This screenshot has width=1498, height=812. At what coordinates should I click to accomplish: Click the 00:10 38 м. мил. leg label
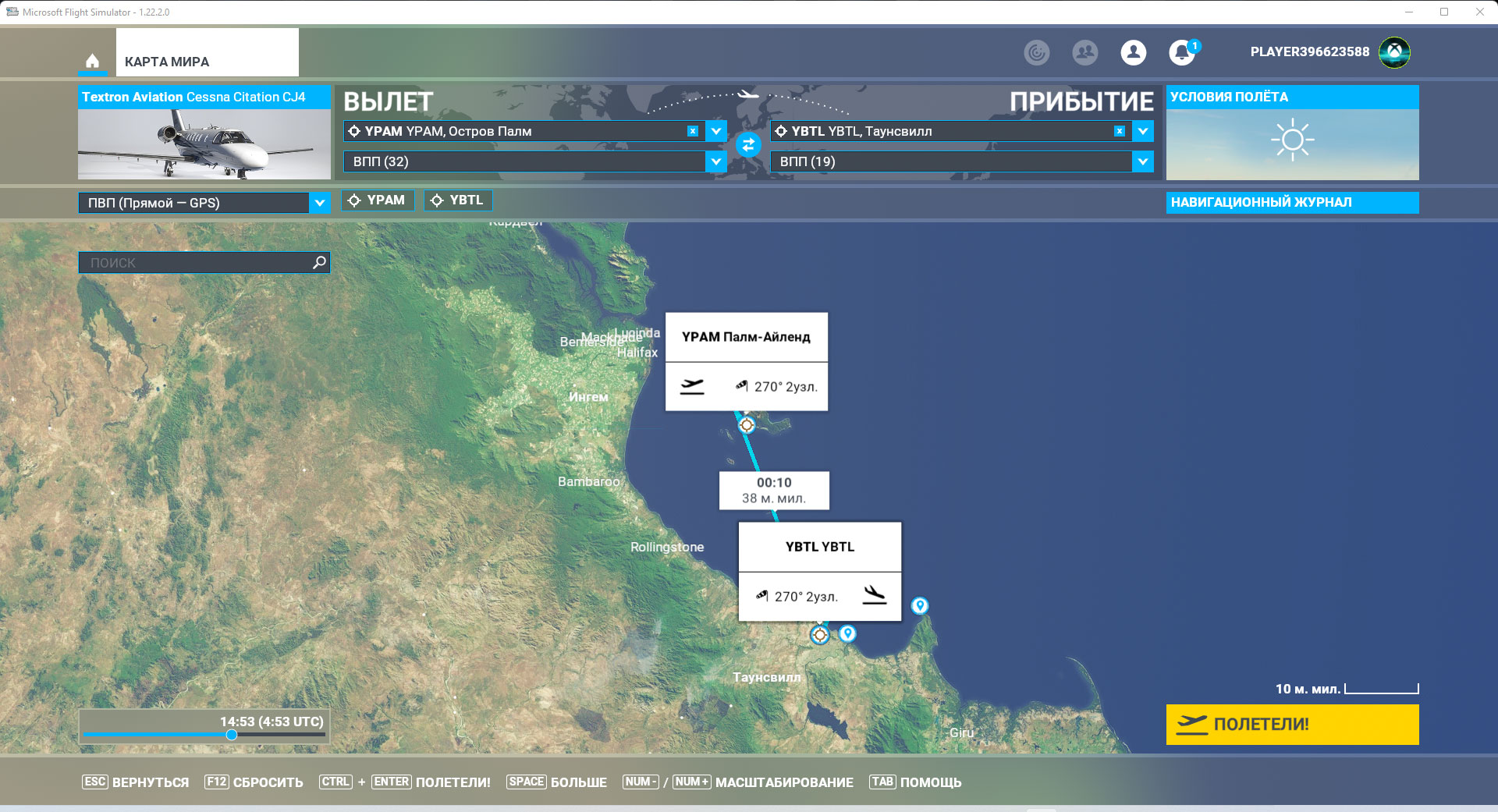point(774,491)
